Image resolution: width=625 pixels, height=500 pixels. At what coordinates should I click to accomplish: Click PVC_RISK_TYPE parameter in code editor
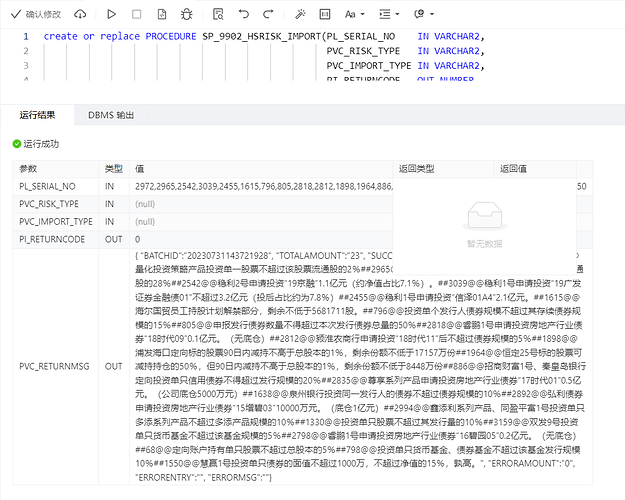click(363, 51)
